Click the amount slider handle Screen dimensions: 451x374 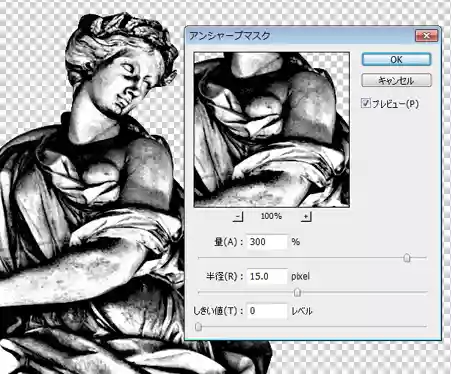407,258
